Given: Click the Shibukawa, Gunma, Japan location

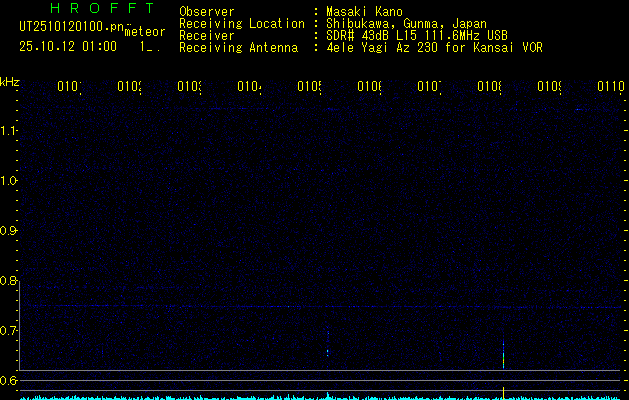Looking at the screenshot, I should coord(404,23).
